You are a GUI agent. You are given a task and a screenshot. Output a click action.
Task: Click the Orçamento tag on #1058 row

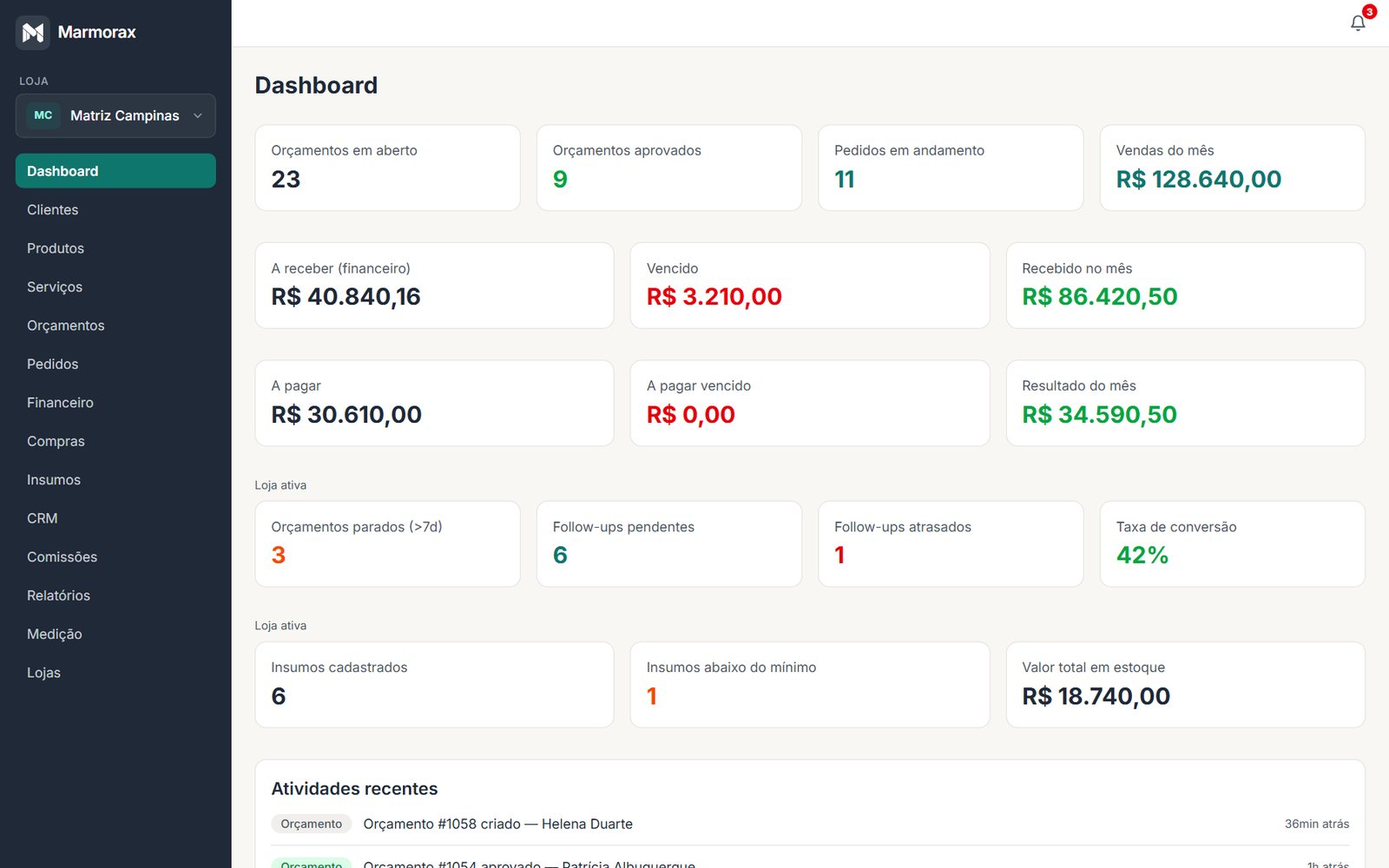(x=312, y=824)
